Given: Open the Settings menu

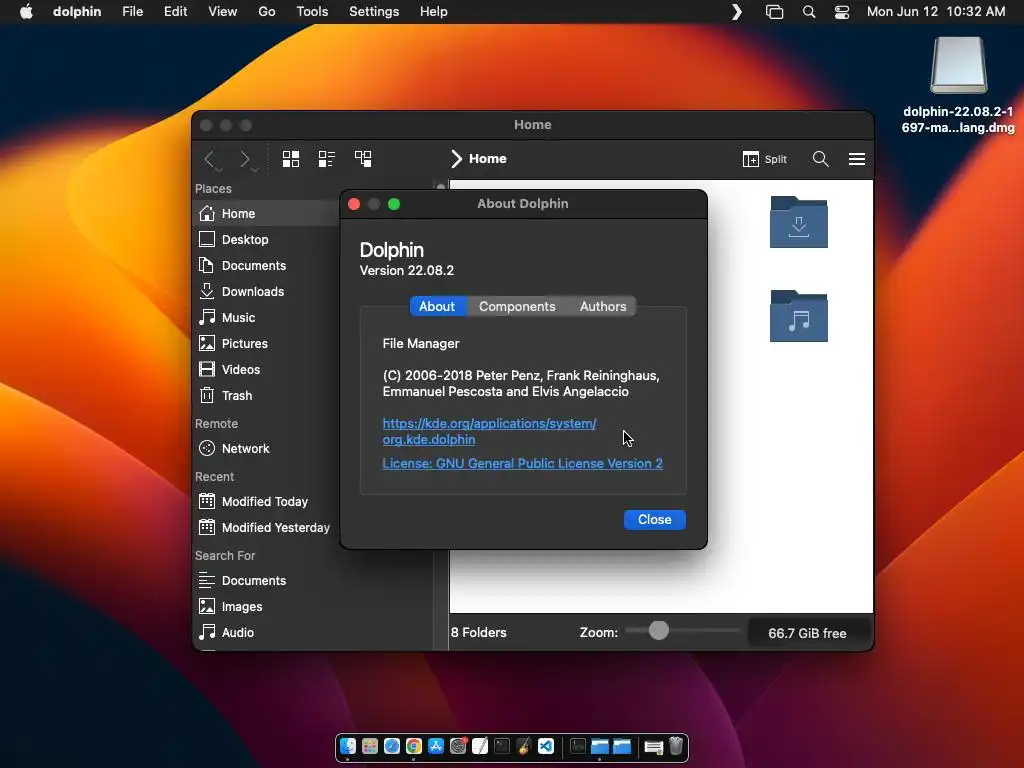Looking at the screenshot, I should click(x=374, y=12).
